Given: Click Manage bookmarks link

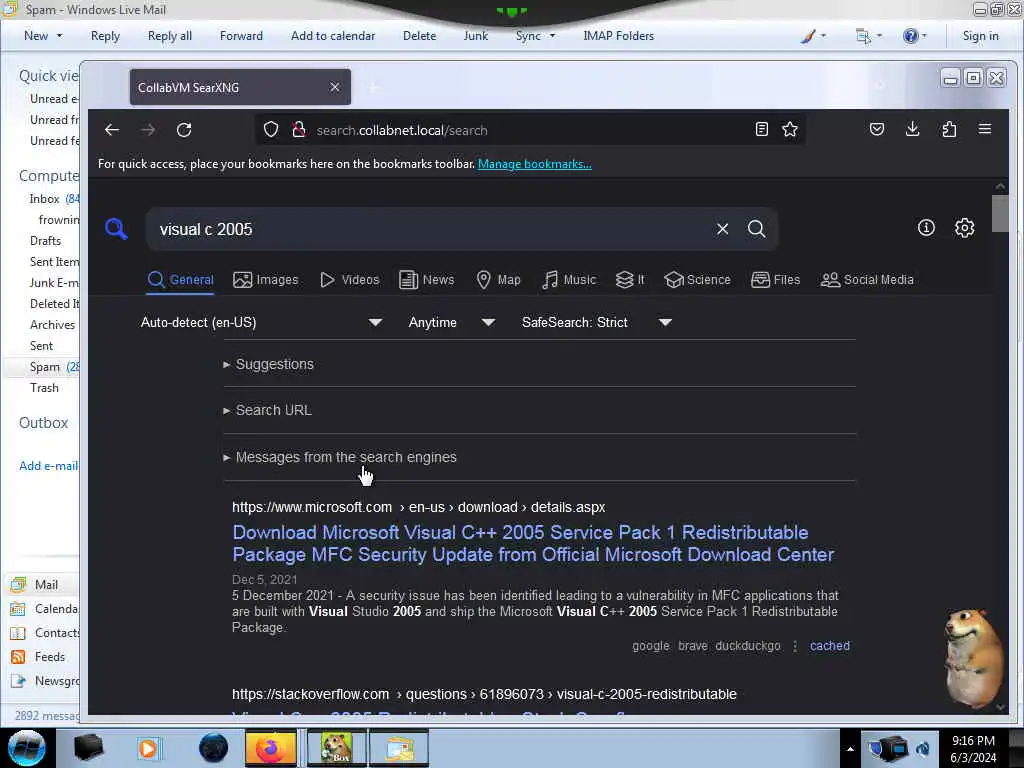Looking at the screenshot, I should [535, 164].
